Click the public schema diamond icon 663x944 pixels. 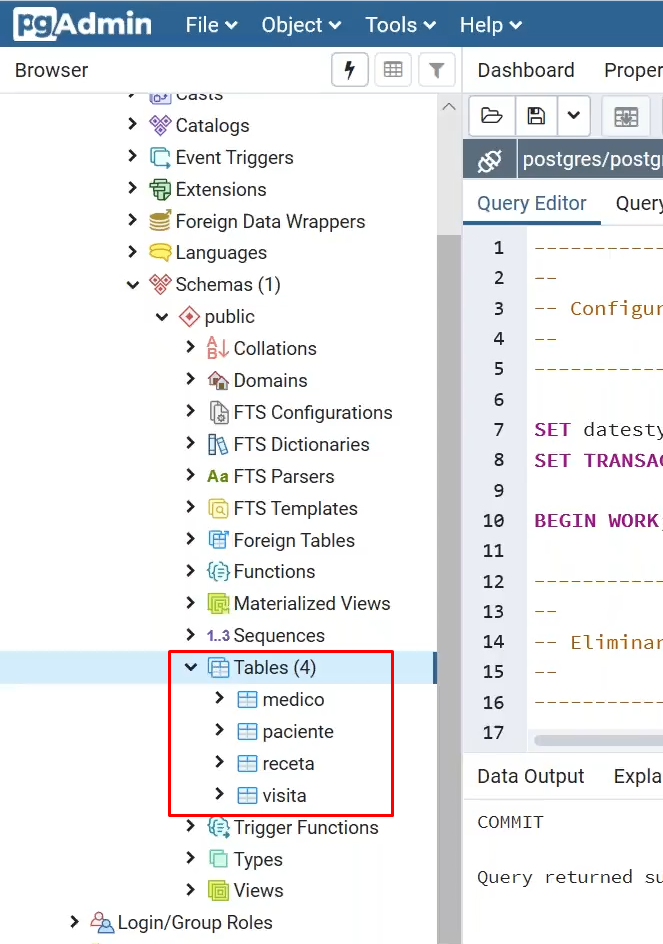pos(189,317)
